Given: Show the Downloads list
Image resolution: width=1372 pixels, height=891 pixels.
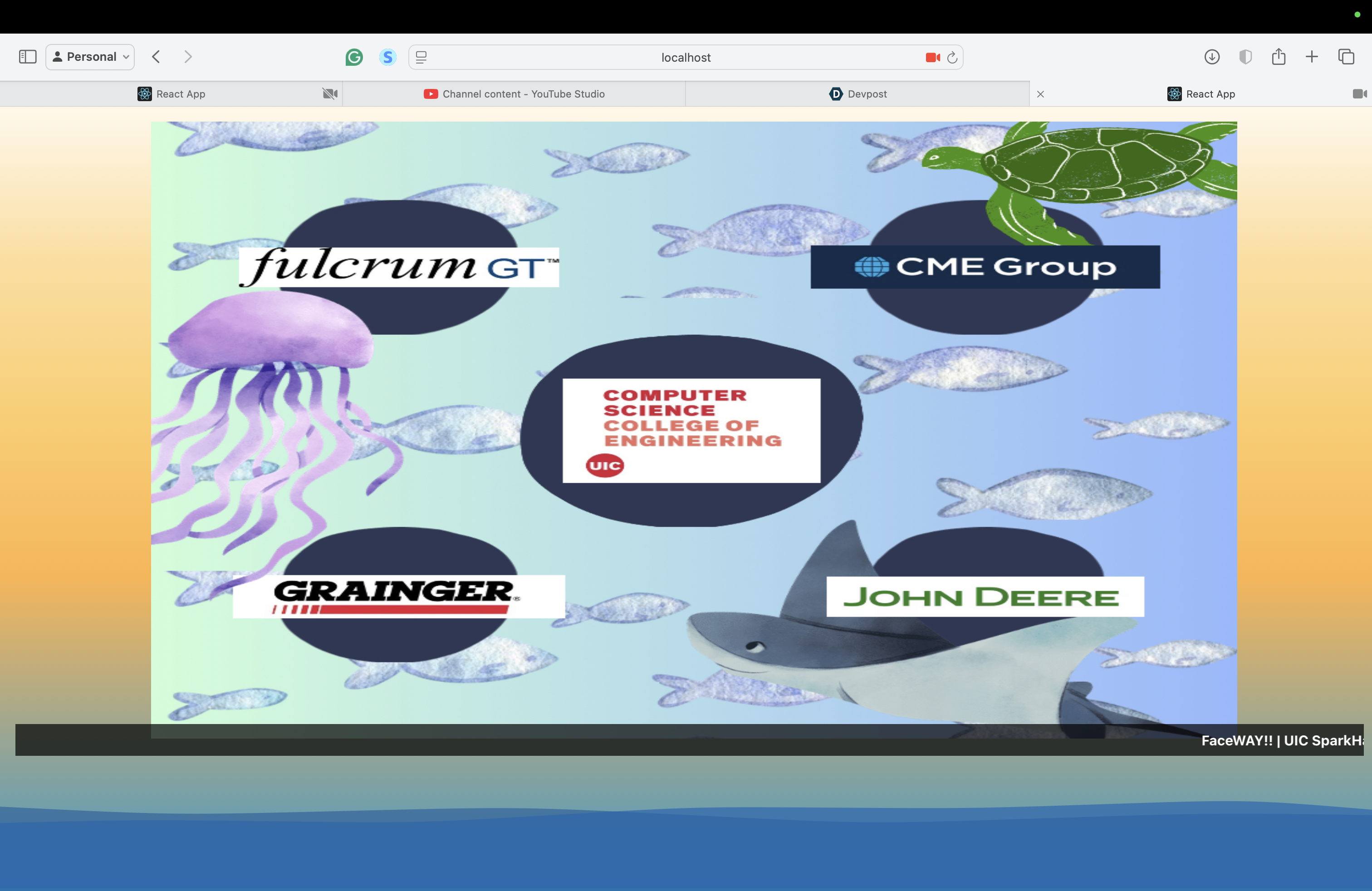Looking at the screenshot, I should pos(1212,56).
